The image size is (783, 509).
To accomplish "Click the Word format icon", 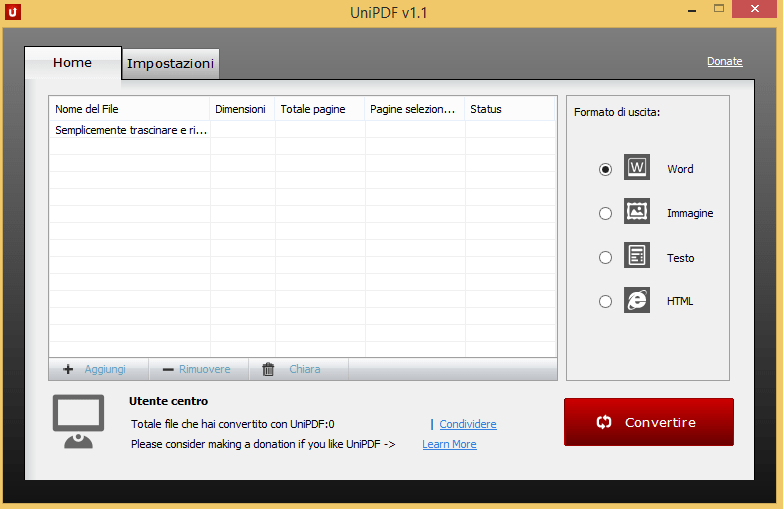I will (637, 167).
